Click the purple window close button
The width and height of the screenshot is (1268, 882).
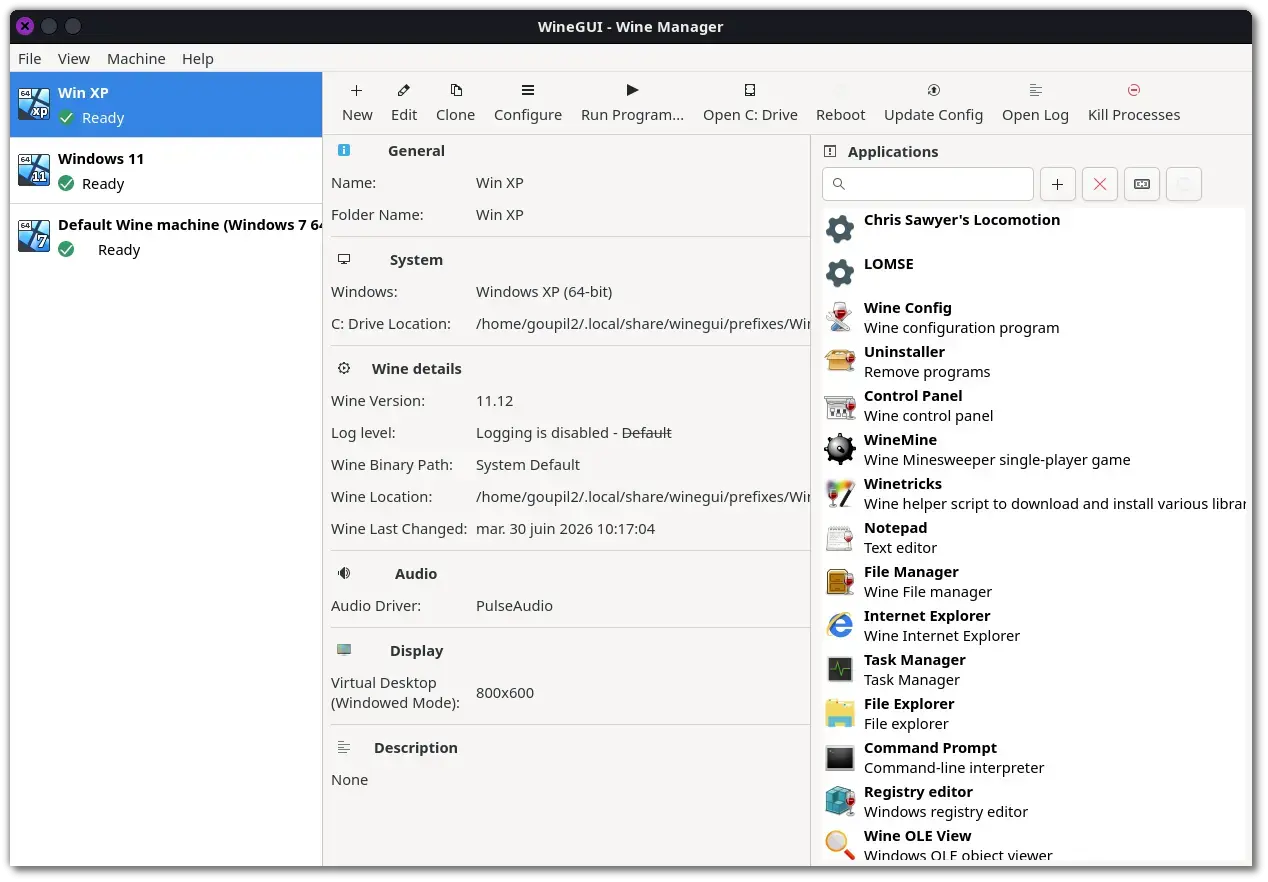pyautogui.click(x=25, y=27)
